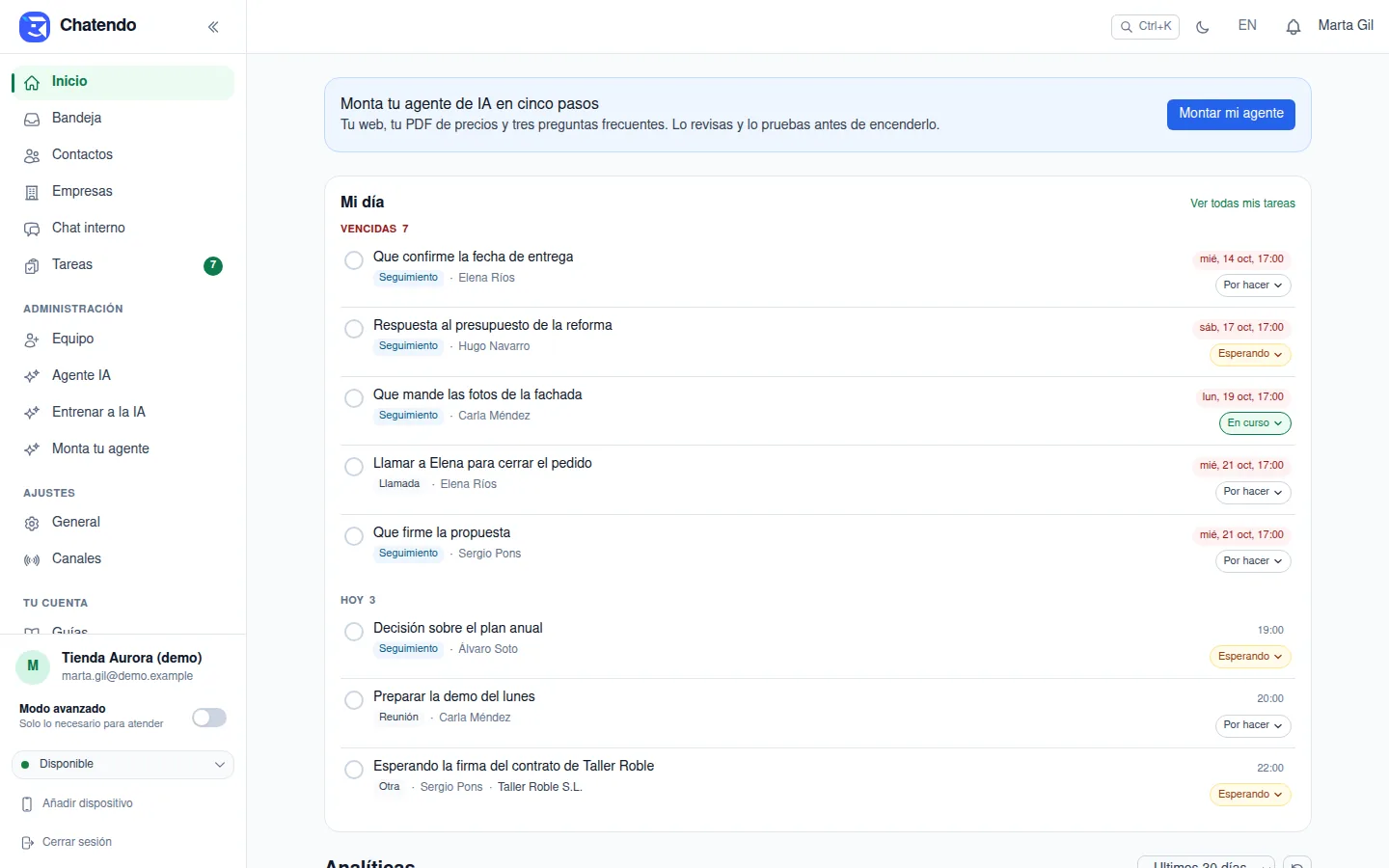
Task: Complete task 'Respuesta al presupuesto de la reforma'
Action: 354,329
